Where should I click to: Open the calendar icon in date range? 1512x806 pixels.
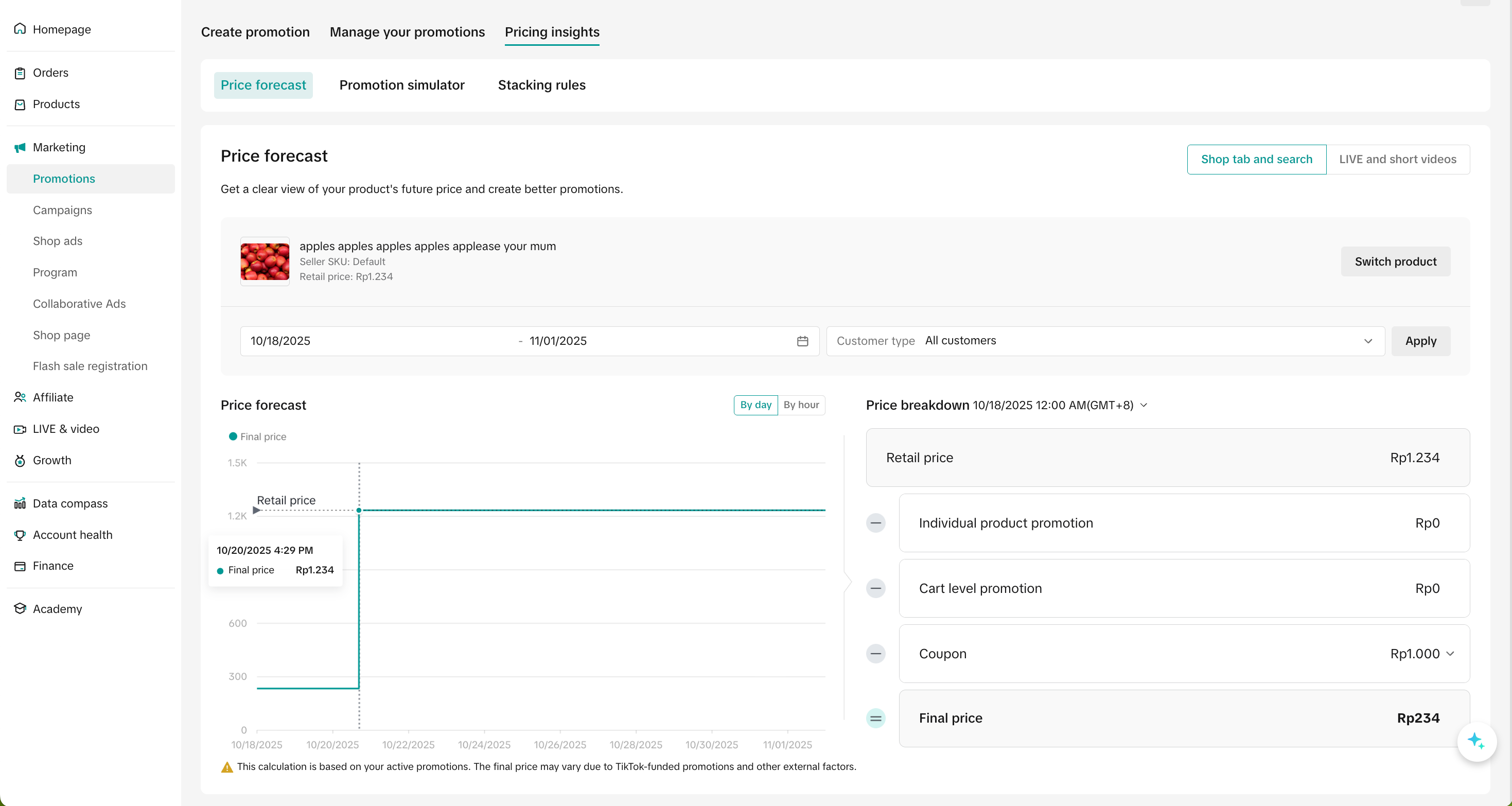(802, 341)
